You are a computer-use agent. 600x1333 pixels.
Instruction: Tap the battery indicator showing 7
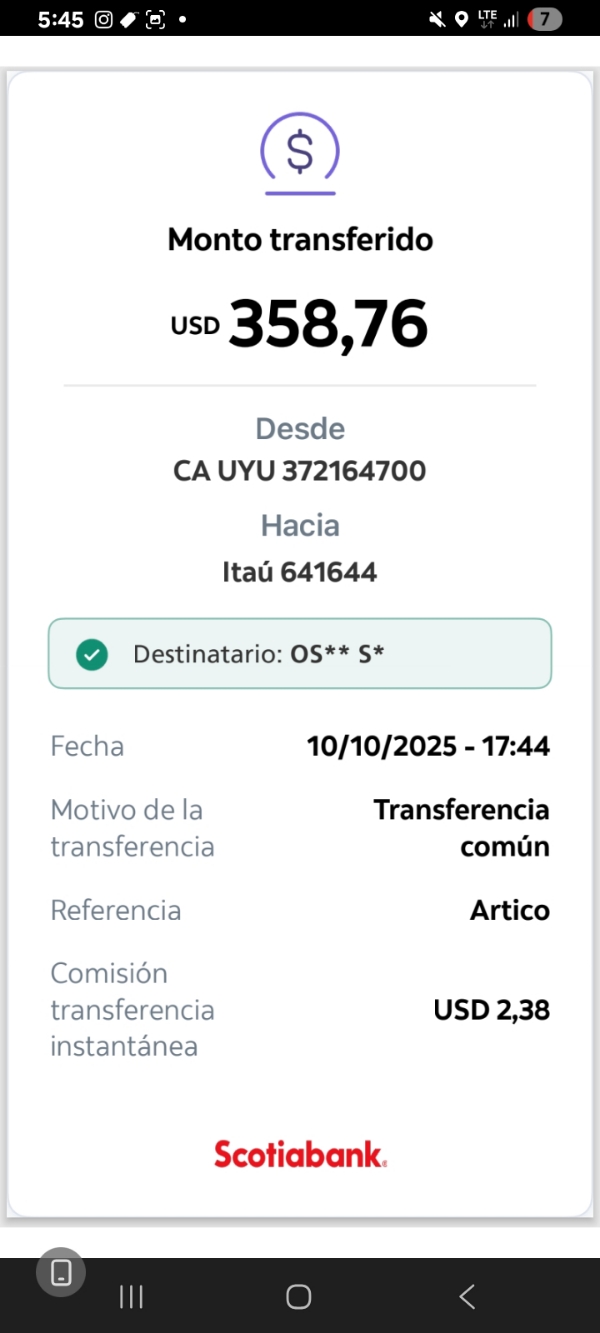point(544,19)
